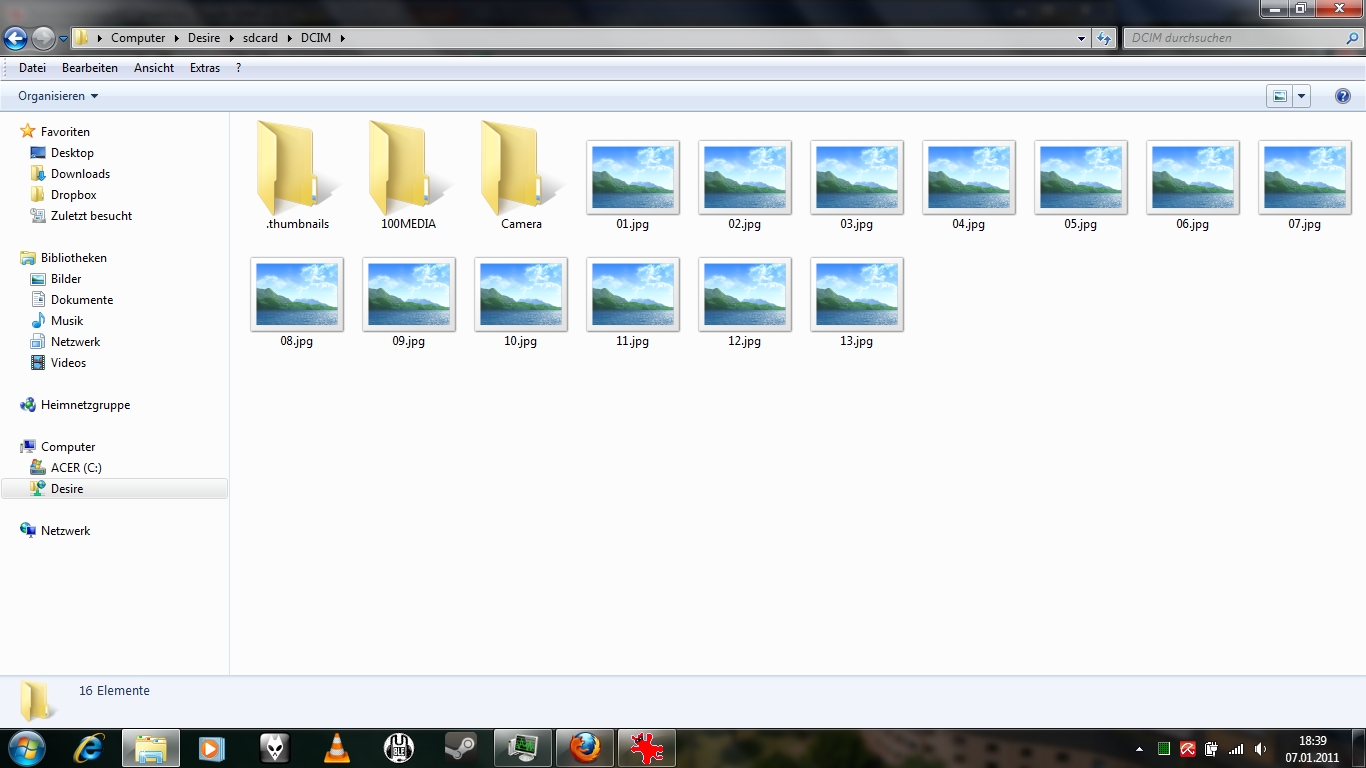Viewport: 1366px width, 768px height.
Task: Open the Ansicht menu
Action: coord(154,68)
